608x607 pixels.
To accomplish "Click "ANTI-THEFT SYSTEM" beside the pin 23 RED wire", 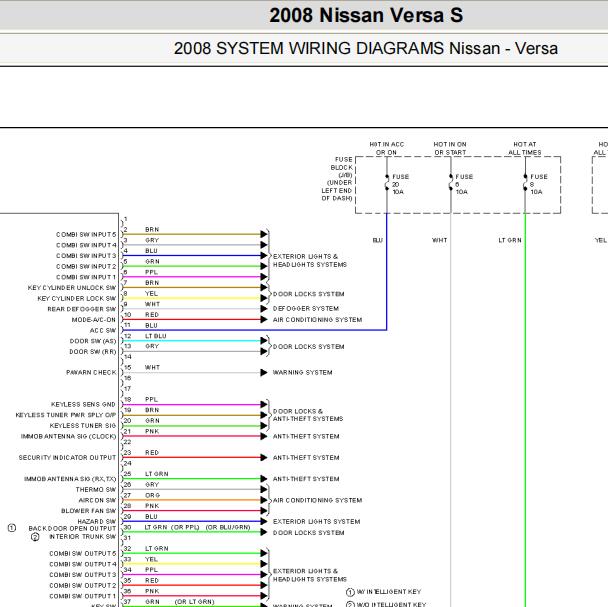I will click(306, 458).
